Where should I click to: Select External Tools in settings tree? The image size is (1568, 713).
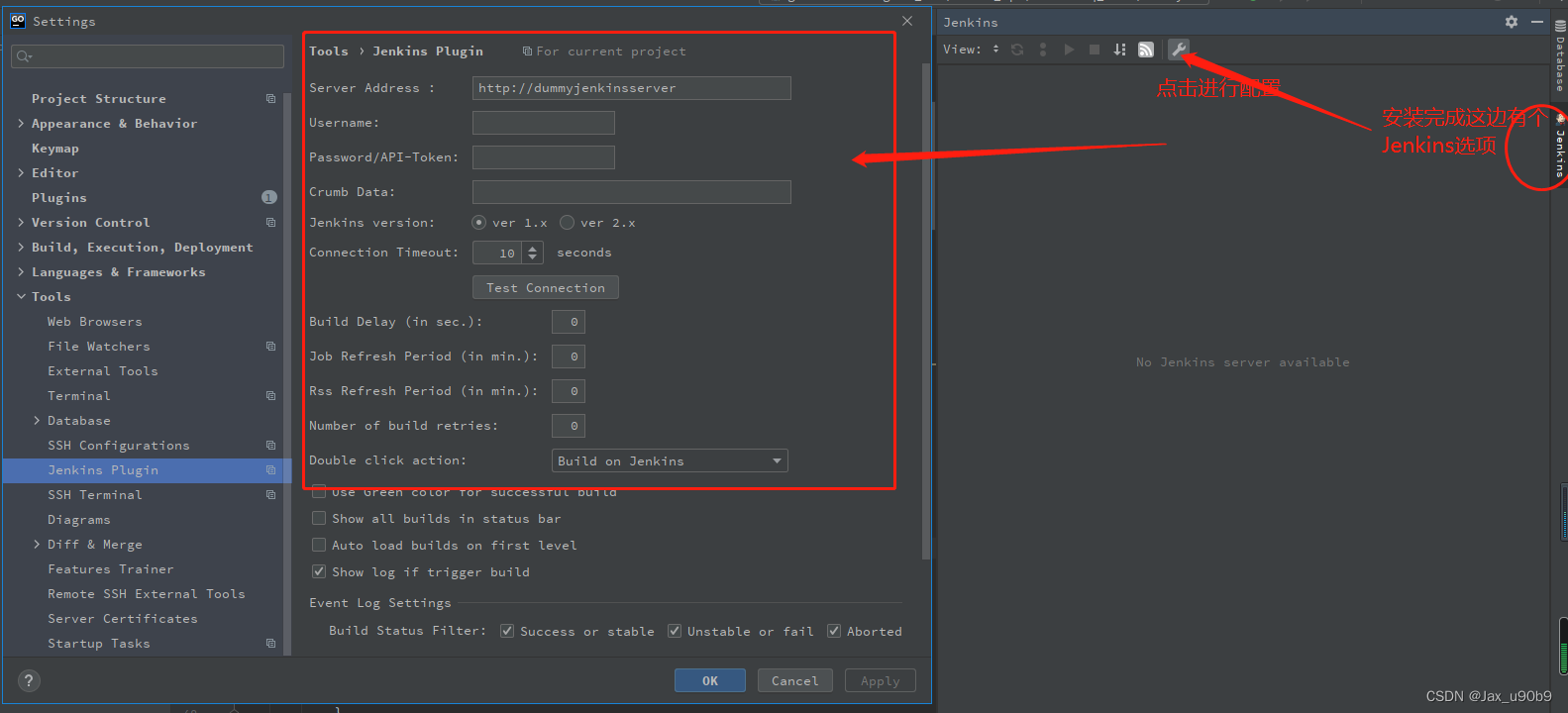(x=103, y=371)
